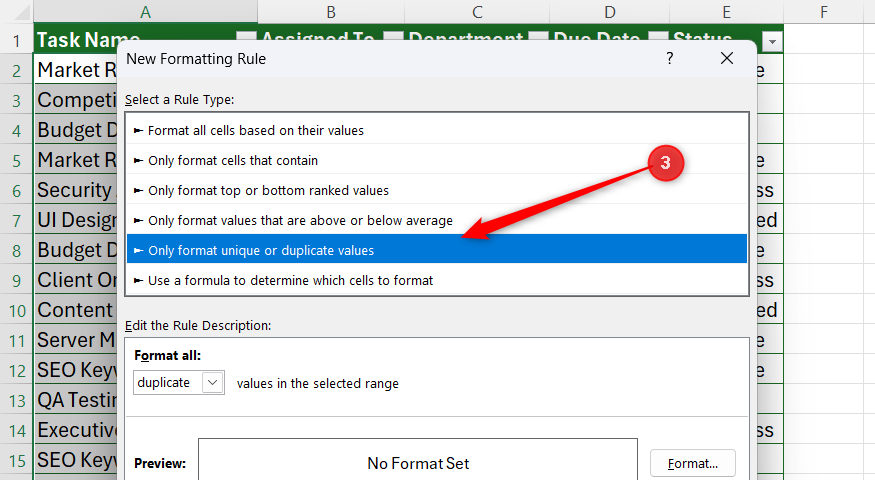
Task: Click the 'Server' cell in row 11
Action: point(76,340)
